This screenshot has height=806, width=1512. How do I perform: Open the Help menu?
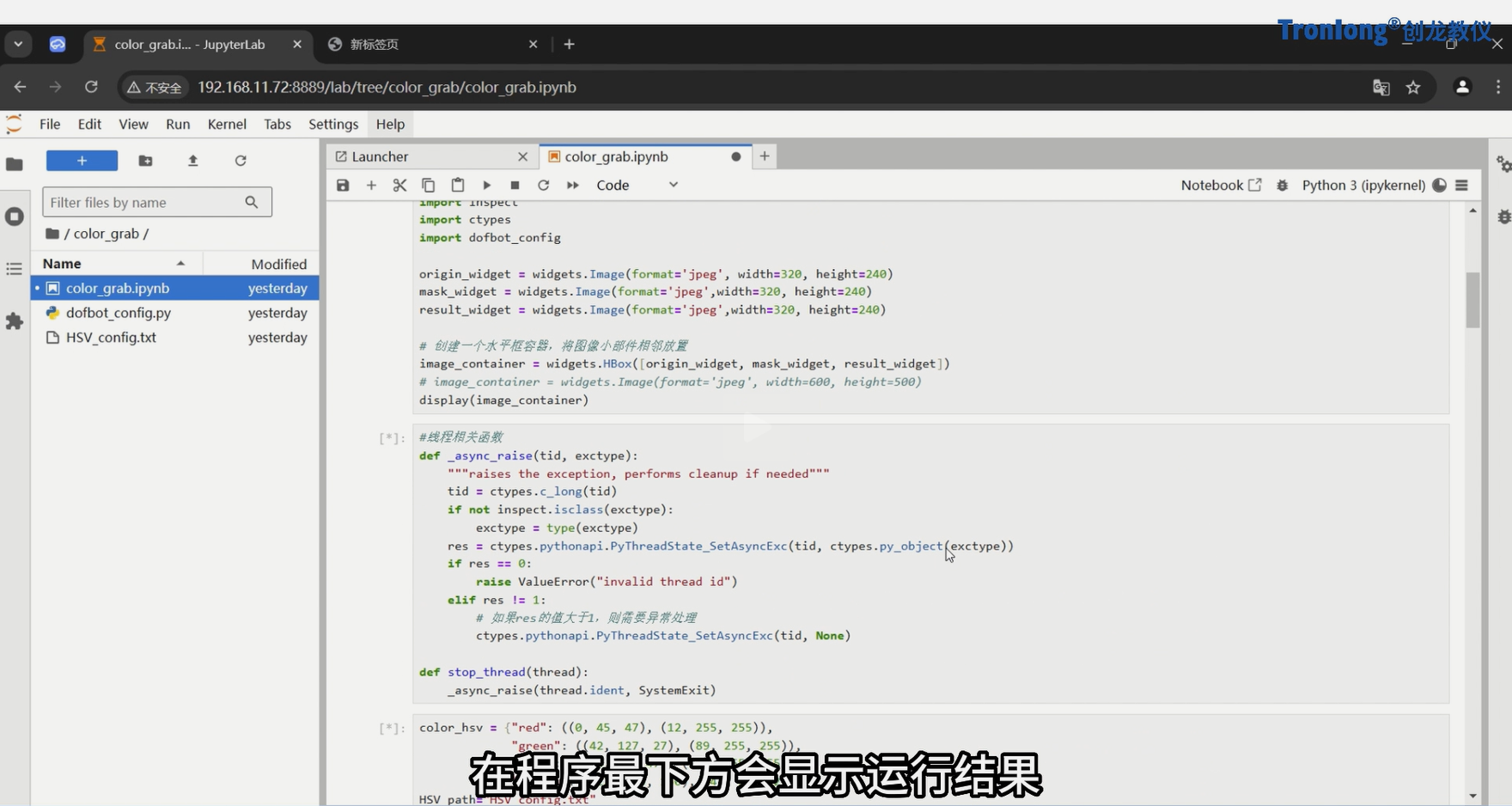[390, 124]
